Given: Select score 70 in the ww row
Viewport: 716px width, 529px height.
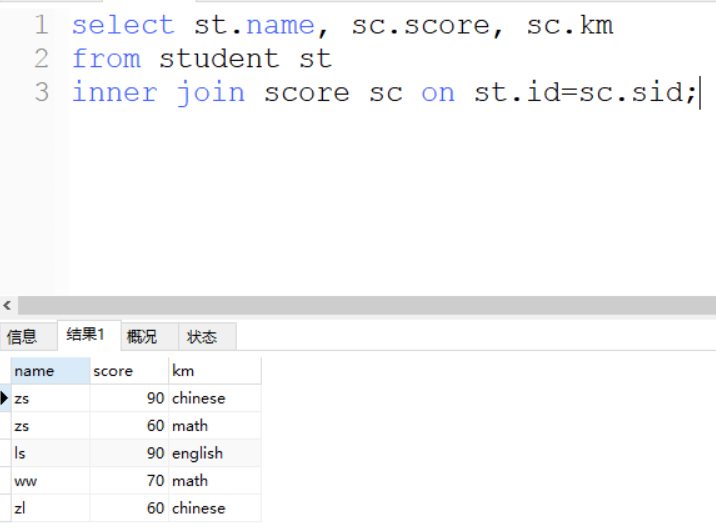Looking at the screenshot, I should click(129, 481).
